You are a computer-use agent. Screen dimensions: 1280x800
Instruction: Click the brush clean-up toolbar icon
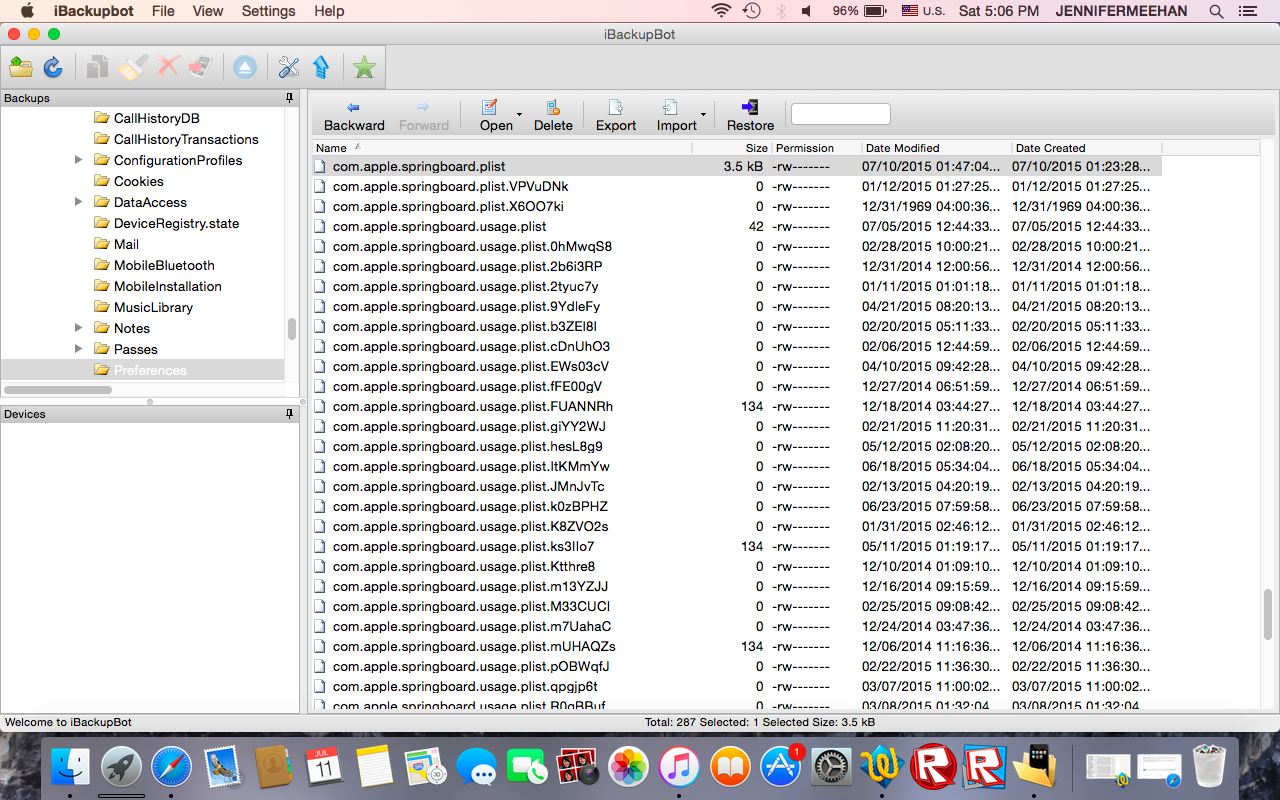130,67
